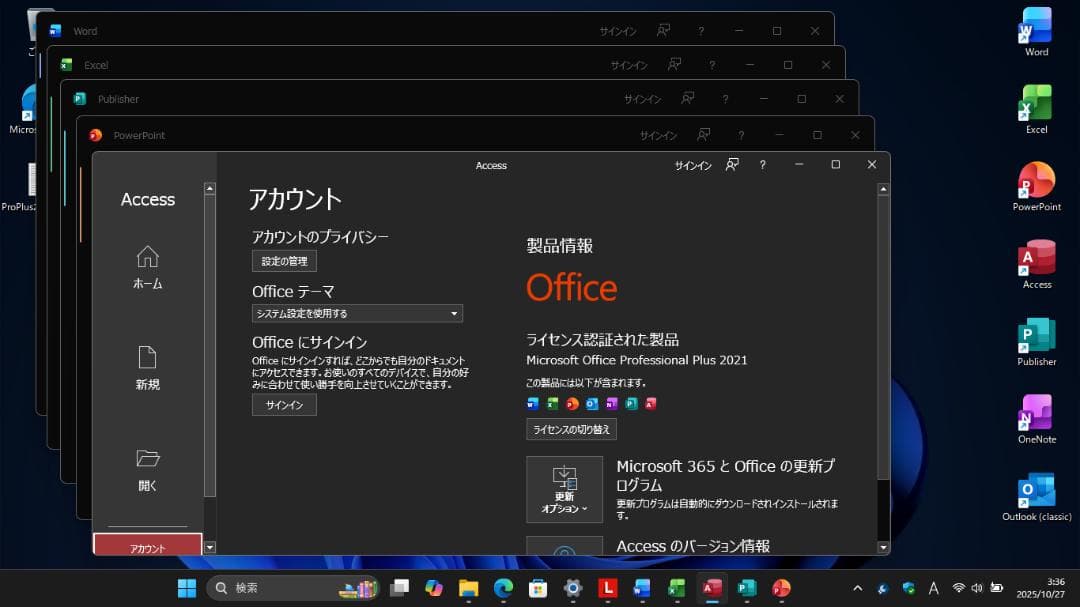This screenshot has height=607, width=1080.
Task: Click サインイン in the Publisher window title bar
Action: [x=643, y=99]
